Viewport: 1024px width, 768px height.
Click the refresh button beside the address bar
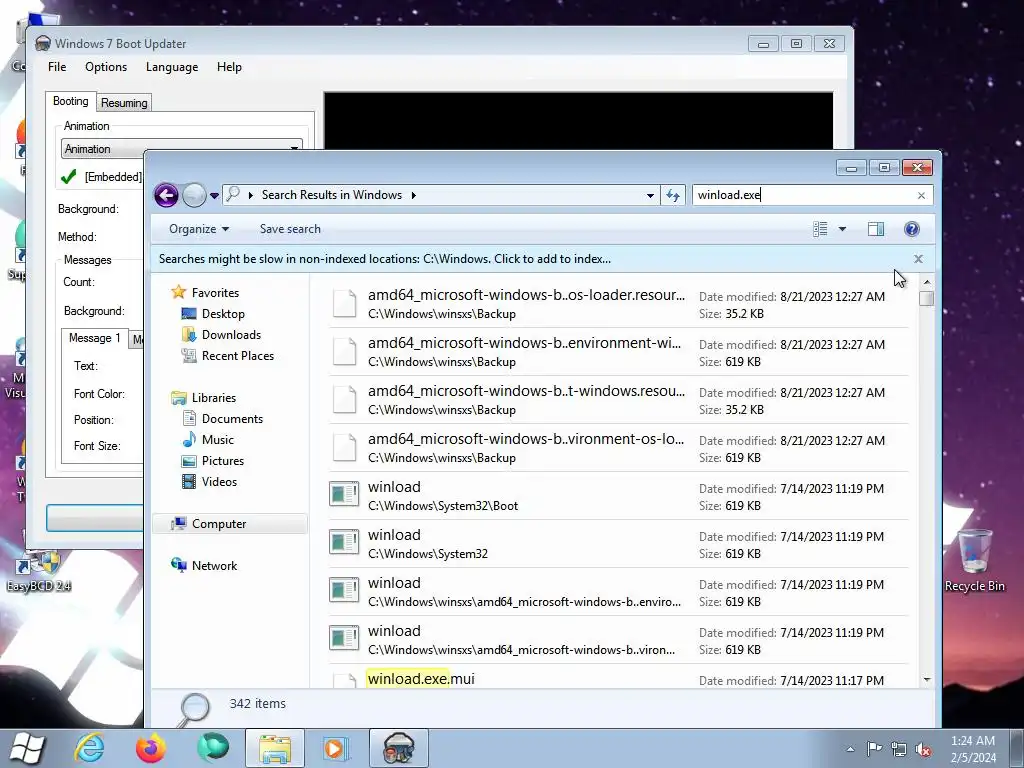pyautogui.click(x=673, y=195)
